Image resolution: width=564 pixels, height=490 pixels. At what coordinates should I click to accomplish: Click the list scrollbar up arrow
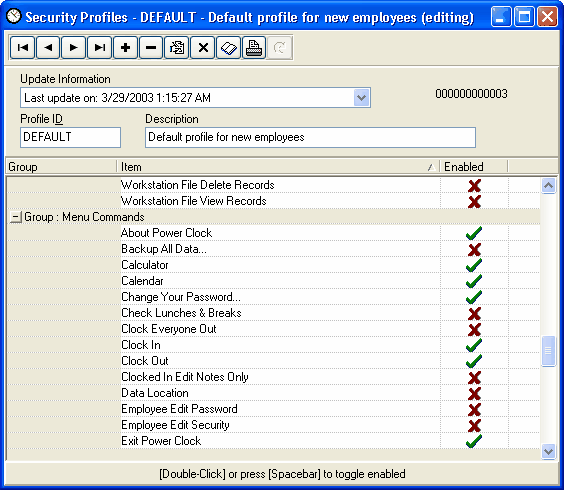[x=548, y=186]
